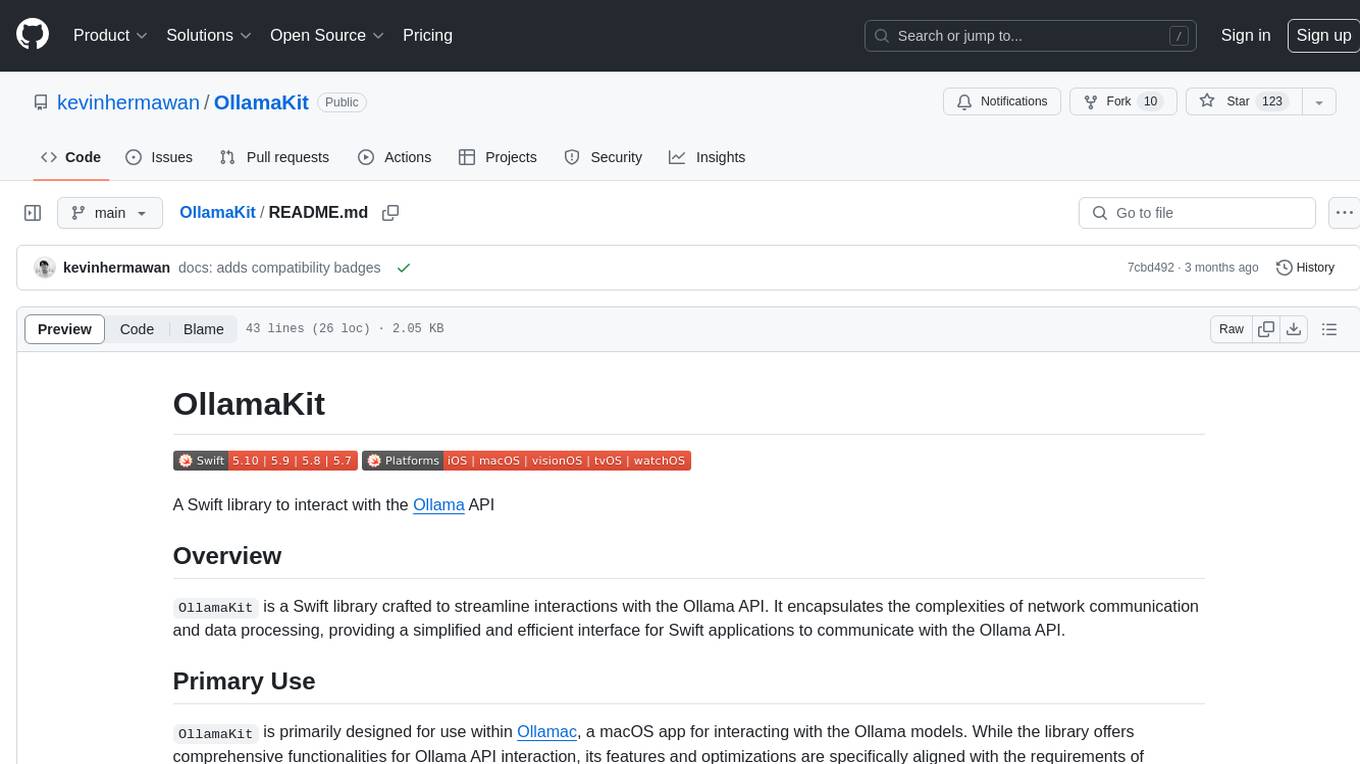
Task: Download the raw file
Action: [x=1293, y=329]
